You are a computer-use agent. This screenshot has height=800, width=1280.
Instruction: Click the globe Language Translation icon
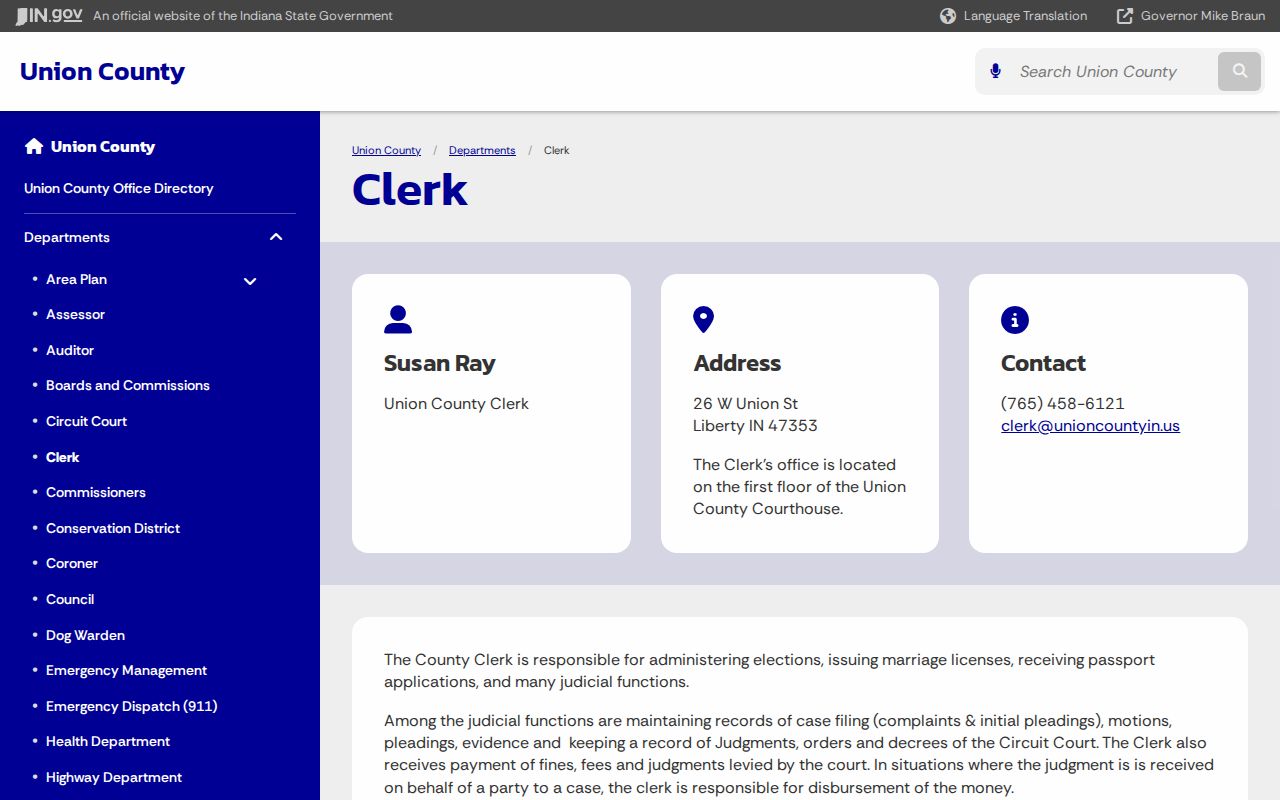[x=948, y=16]
